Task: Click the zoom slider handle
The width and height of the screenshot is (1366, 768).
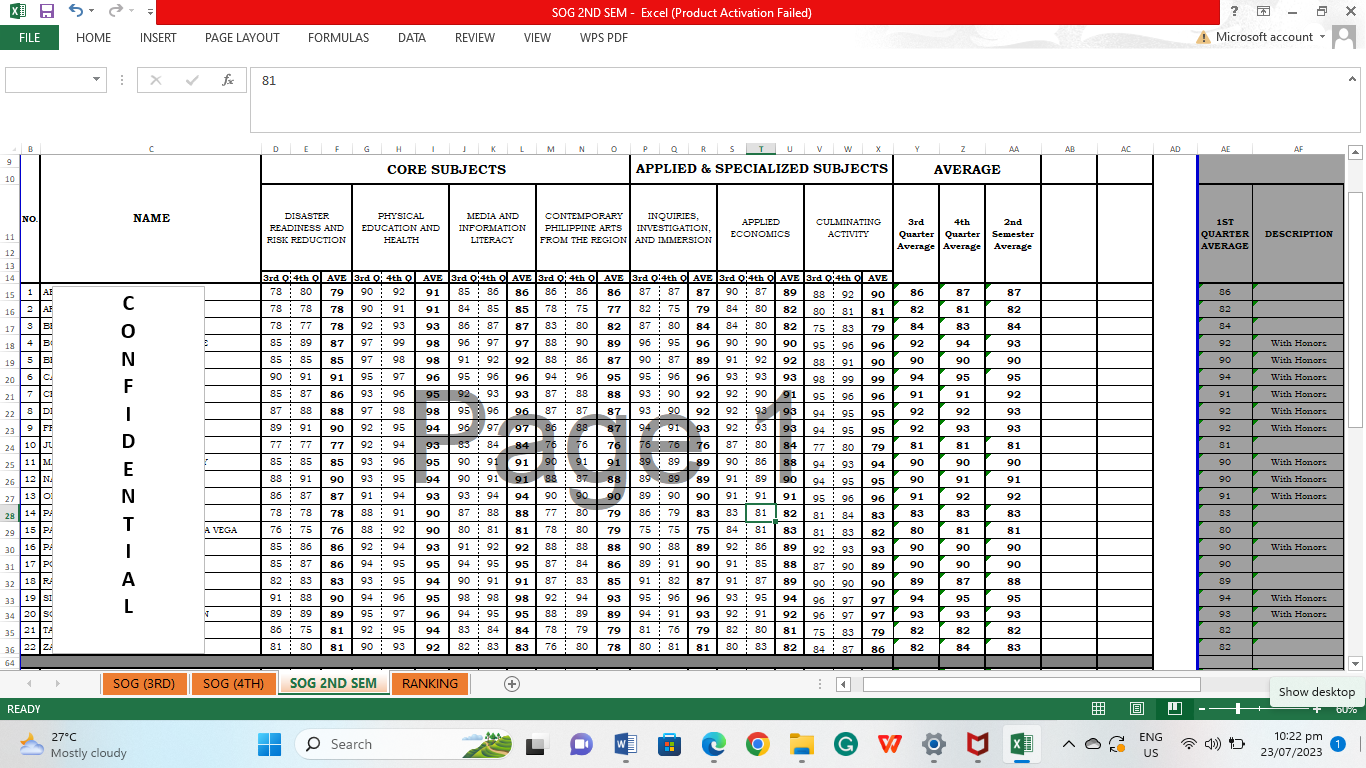Action: 1238,709
